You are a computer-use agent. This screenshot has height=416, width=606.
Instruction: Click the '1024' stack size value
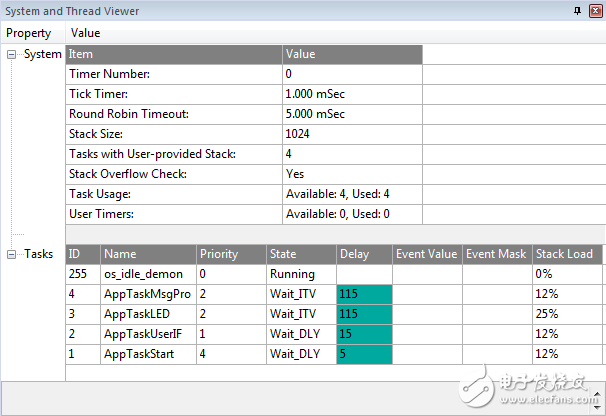297,134
